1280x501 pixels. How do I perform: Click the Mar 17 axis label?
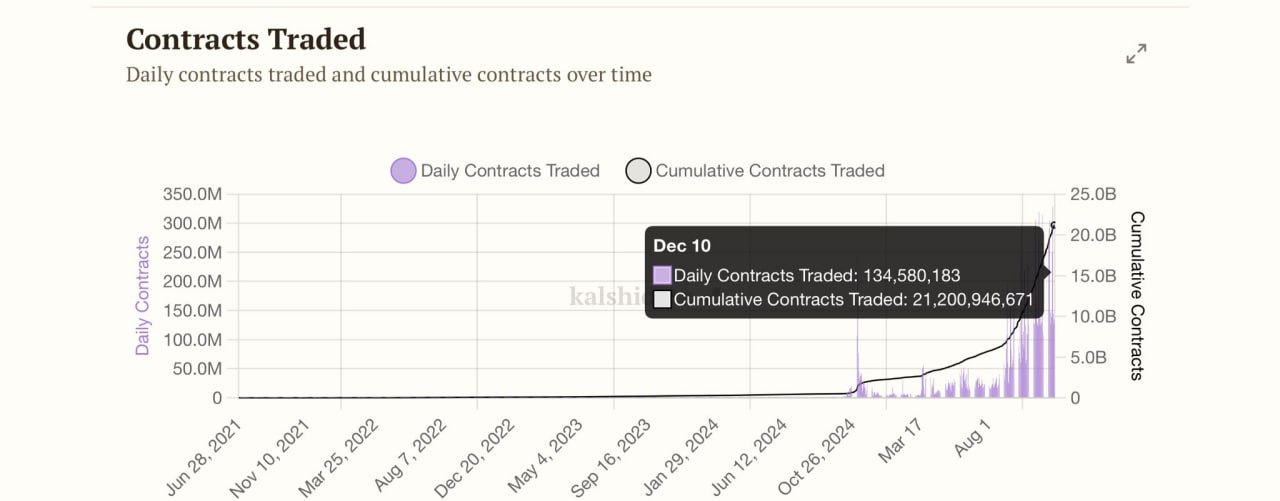[x=900, y=440]
